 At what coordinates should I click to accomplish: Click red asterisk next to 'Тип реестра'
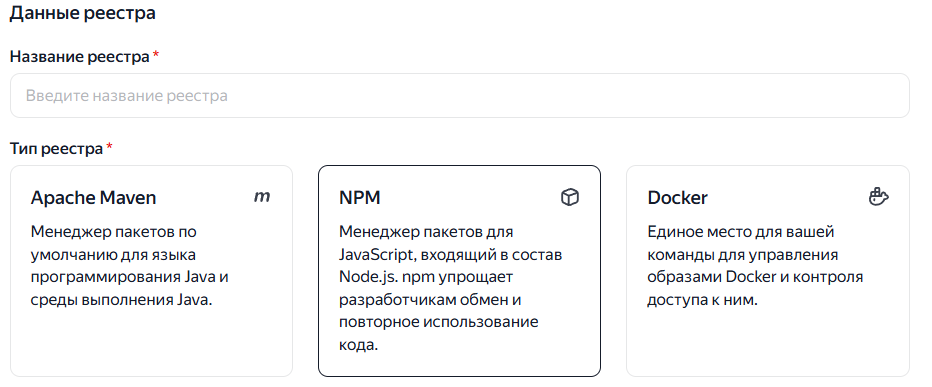109,146
